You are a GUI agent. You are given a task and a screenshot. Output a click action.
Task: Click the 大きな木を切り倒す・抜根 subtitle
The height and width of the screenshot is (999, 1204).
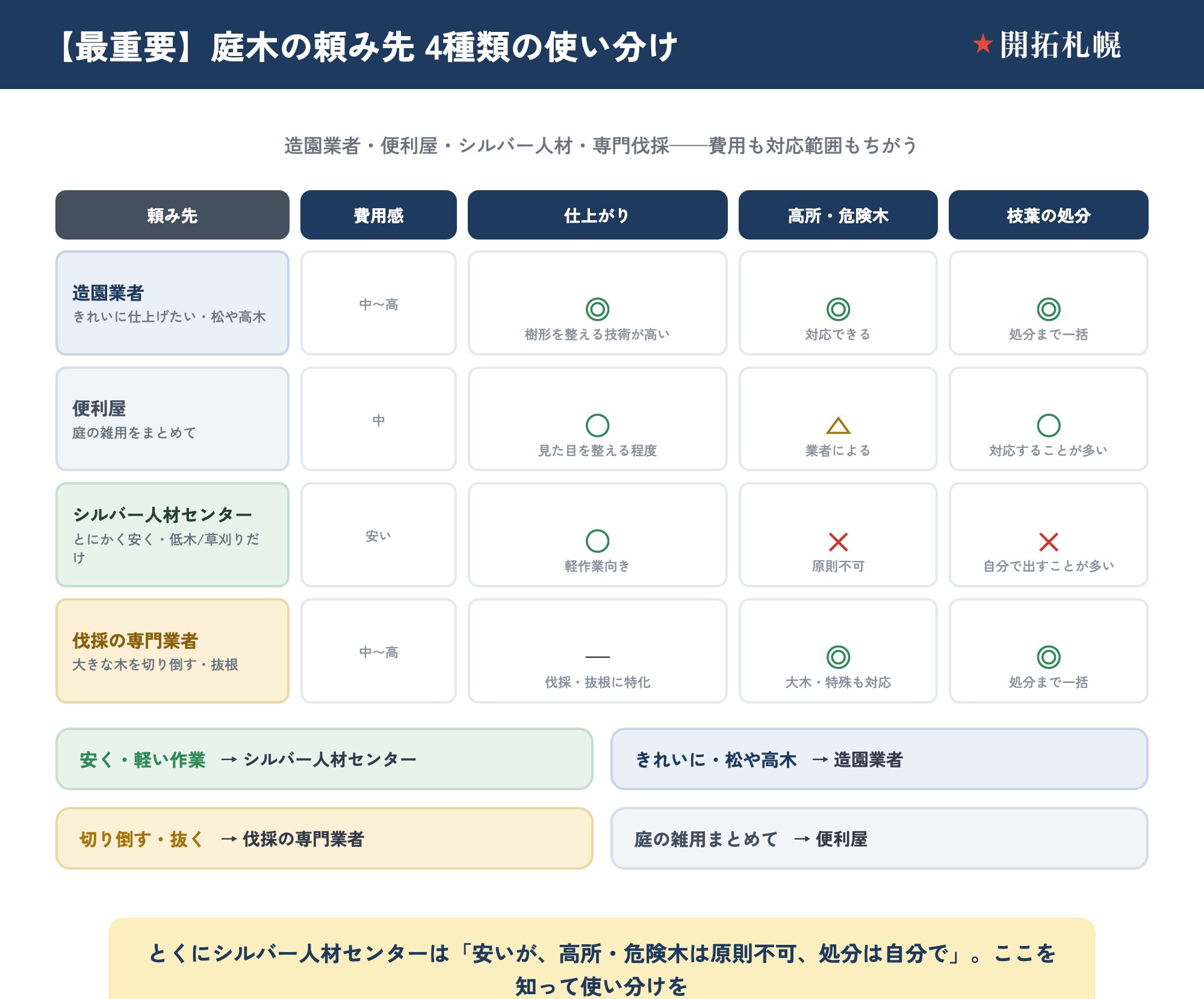coord(155,664)
